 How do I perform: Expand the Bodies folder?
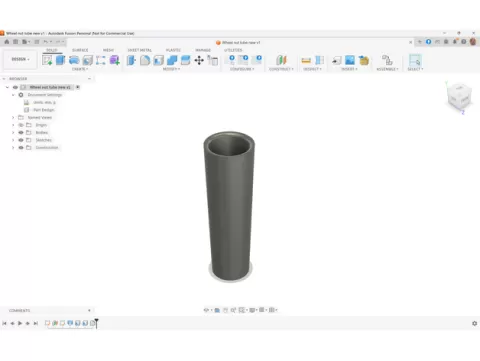(x=13, y=132)
